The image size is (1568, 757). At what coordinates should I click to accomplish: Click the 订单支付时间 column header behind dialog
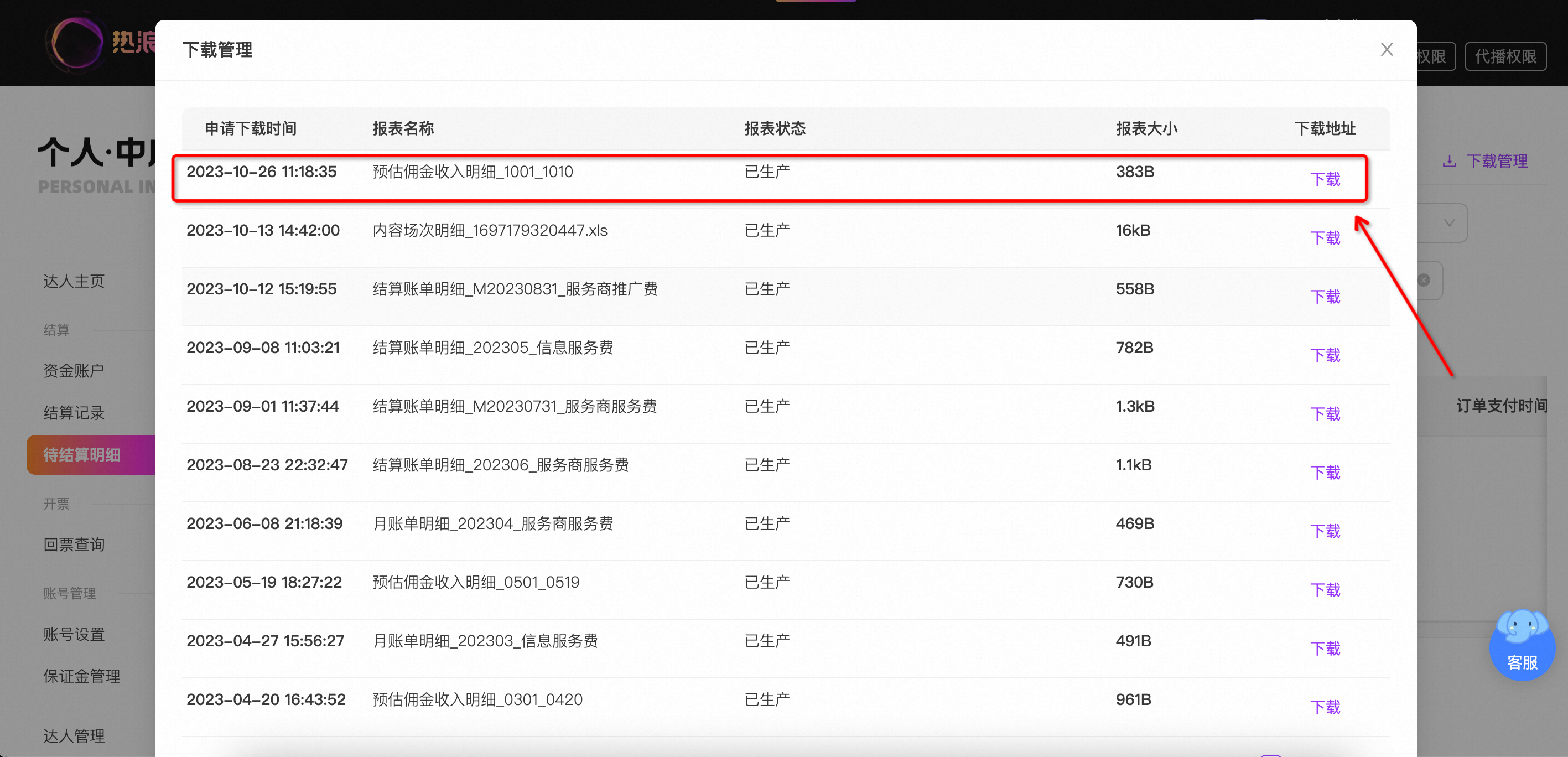click(x=1501, y=406)
